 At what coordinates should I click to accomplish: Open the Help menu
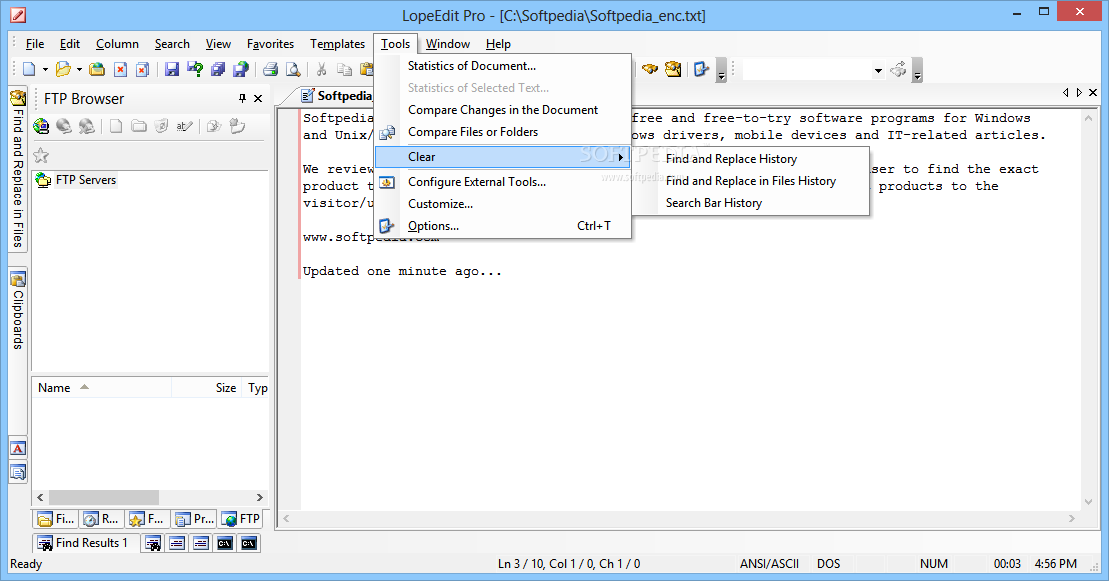(498, 44)
